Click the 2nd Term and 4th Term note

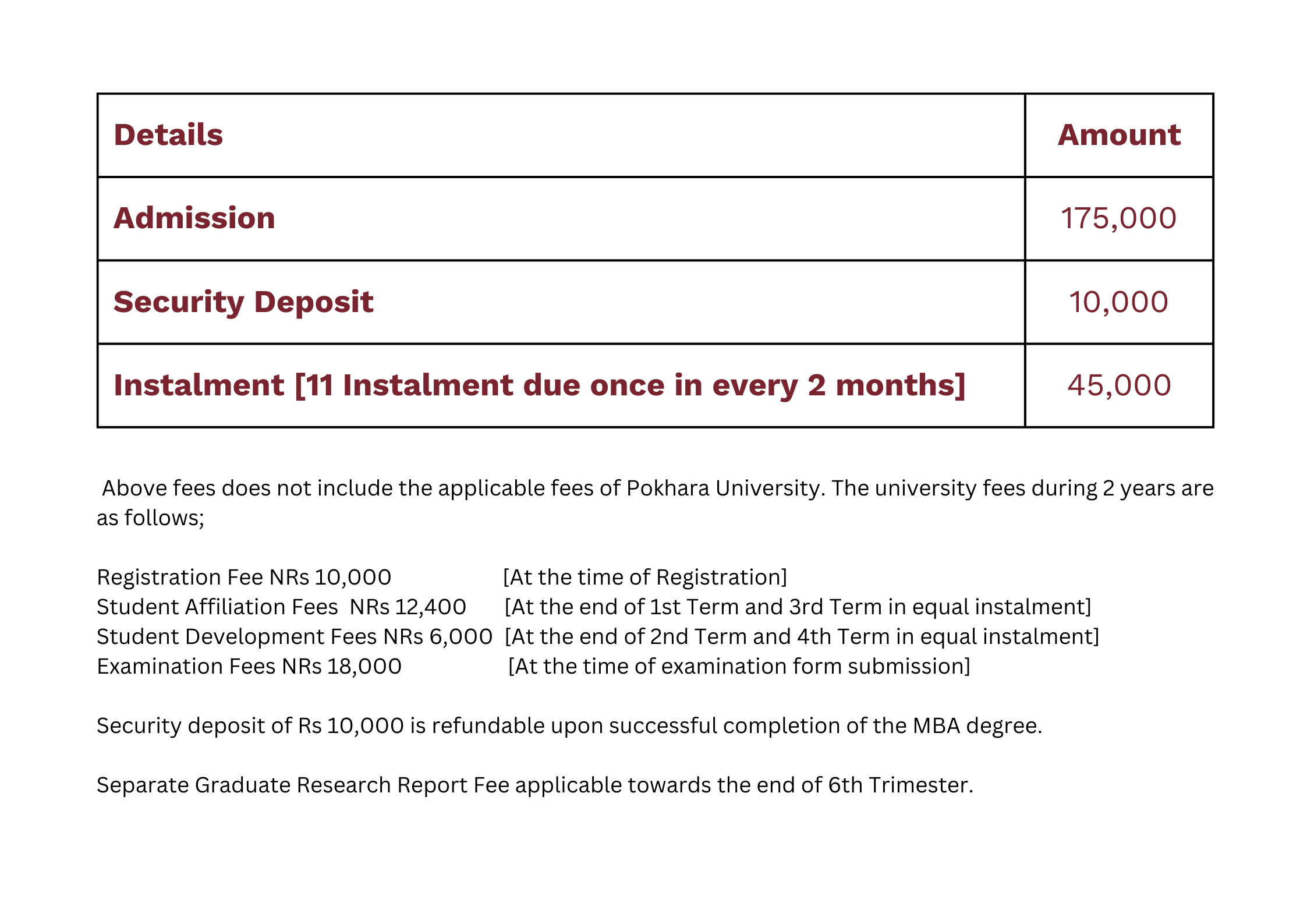802,636
